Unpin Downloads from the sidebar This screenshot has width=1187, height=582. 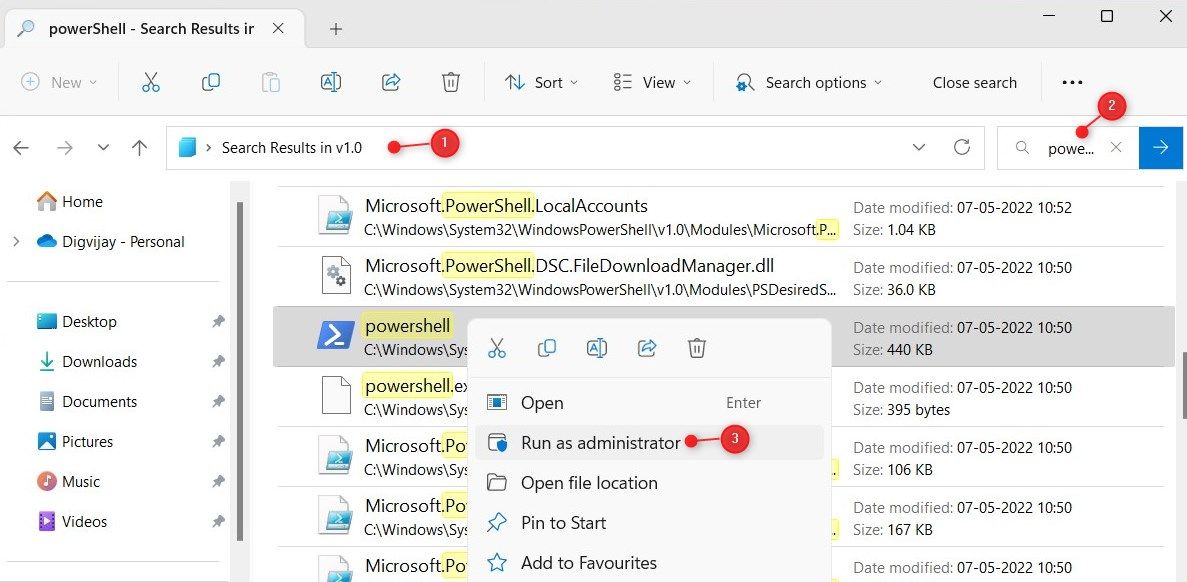coord(218,361)
